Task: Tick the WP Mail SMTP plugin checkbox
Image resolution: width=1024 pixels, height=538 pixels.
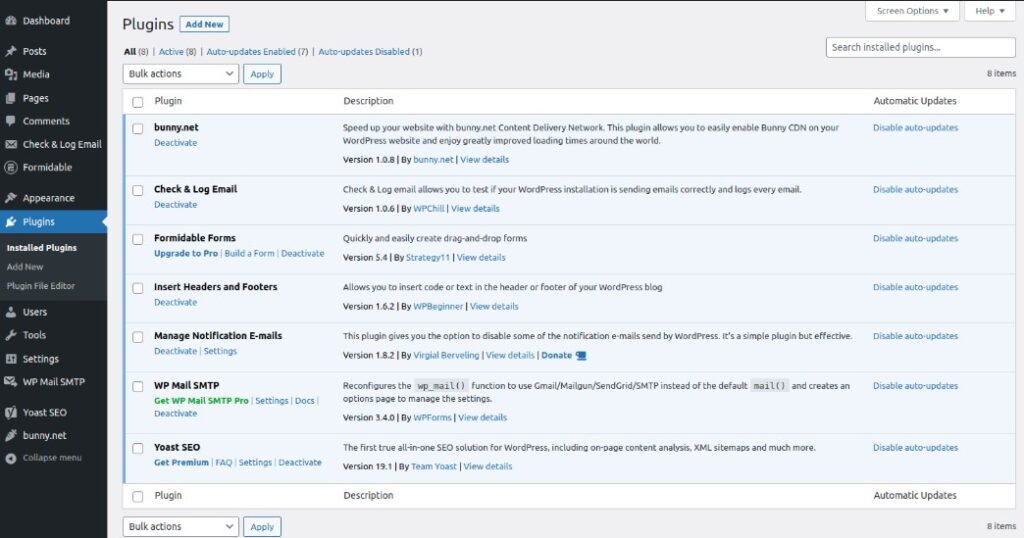Action: [138, 387]
